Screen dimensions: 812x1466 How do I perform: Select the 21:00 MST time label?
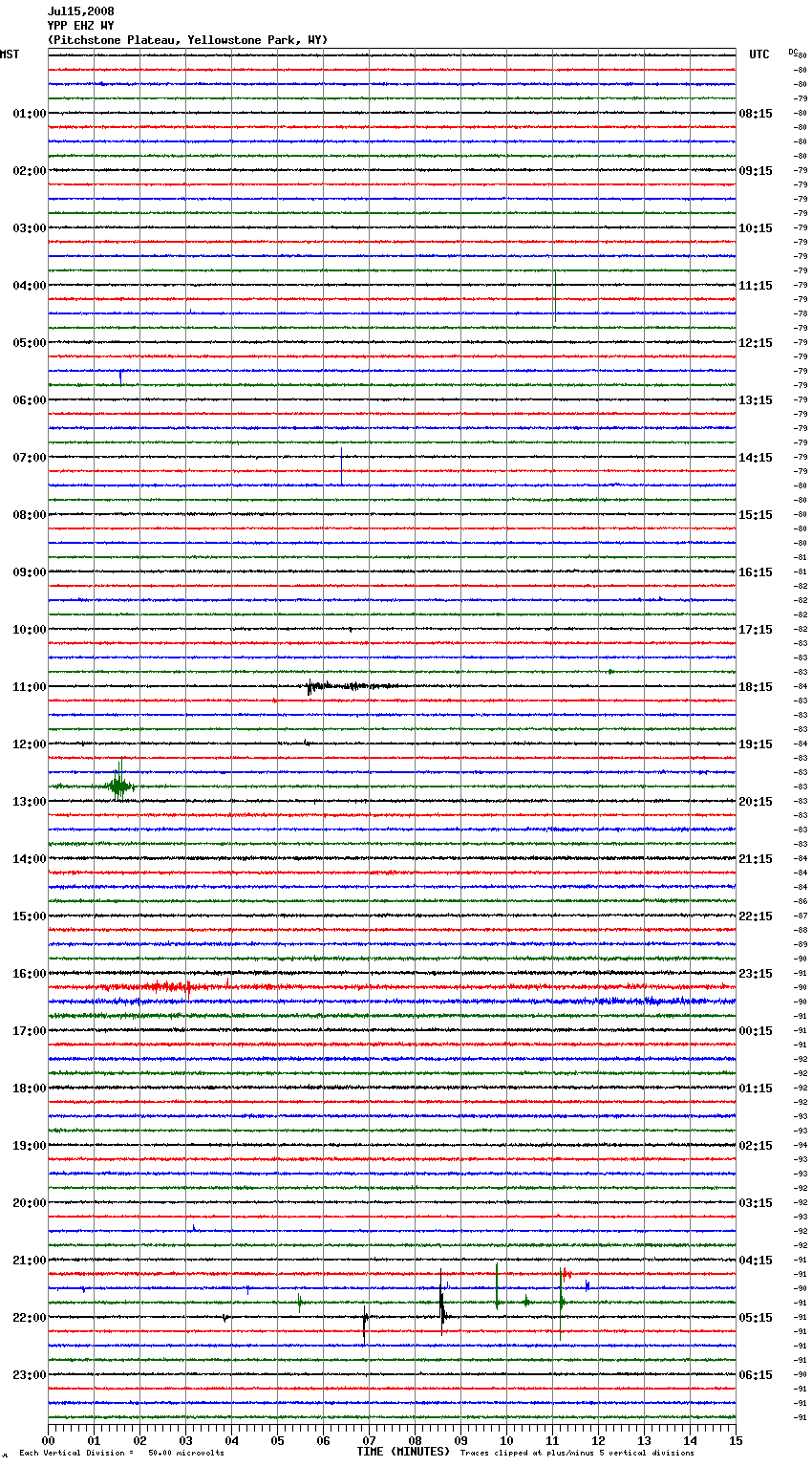click(30, 1261)
